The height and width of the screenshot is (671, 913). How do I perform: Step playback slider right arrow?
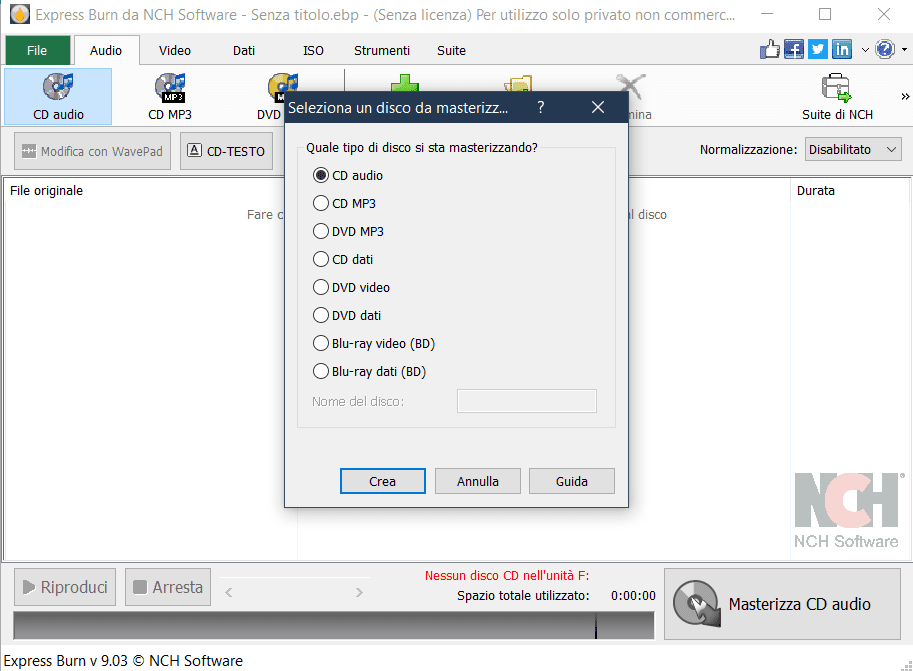pos(359,592)
